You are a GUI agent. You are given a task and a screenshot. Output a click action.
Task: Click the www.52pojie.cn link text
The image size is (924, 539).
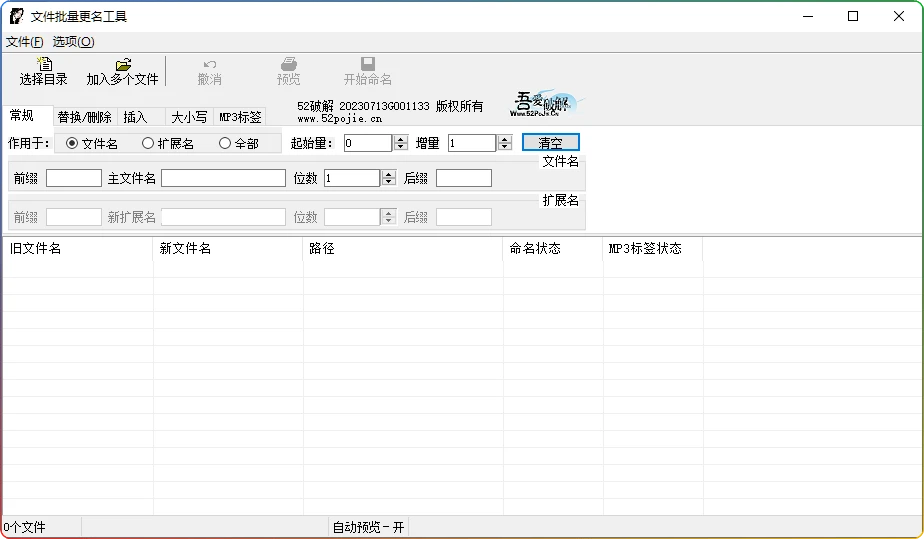[x=339, y=119]
